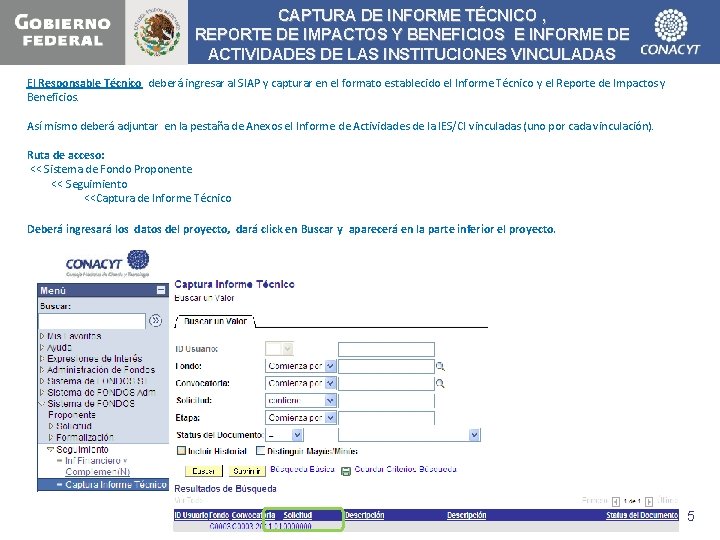720x540 pixels.
Task: Click the Suprimir button
Action: tap(247, 471)
